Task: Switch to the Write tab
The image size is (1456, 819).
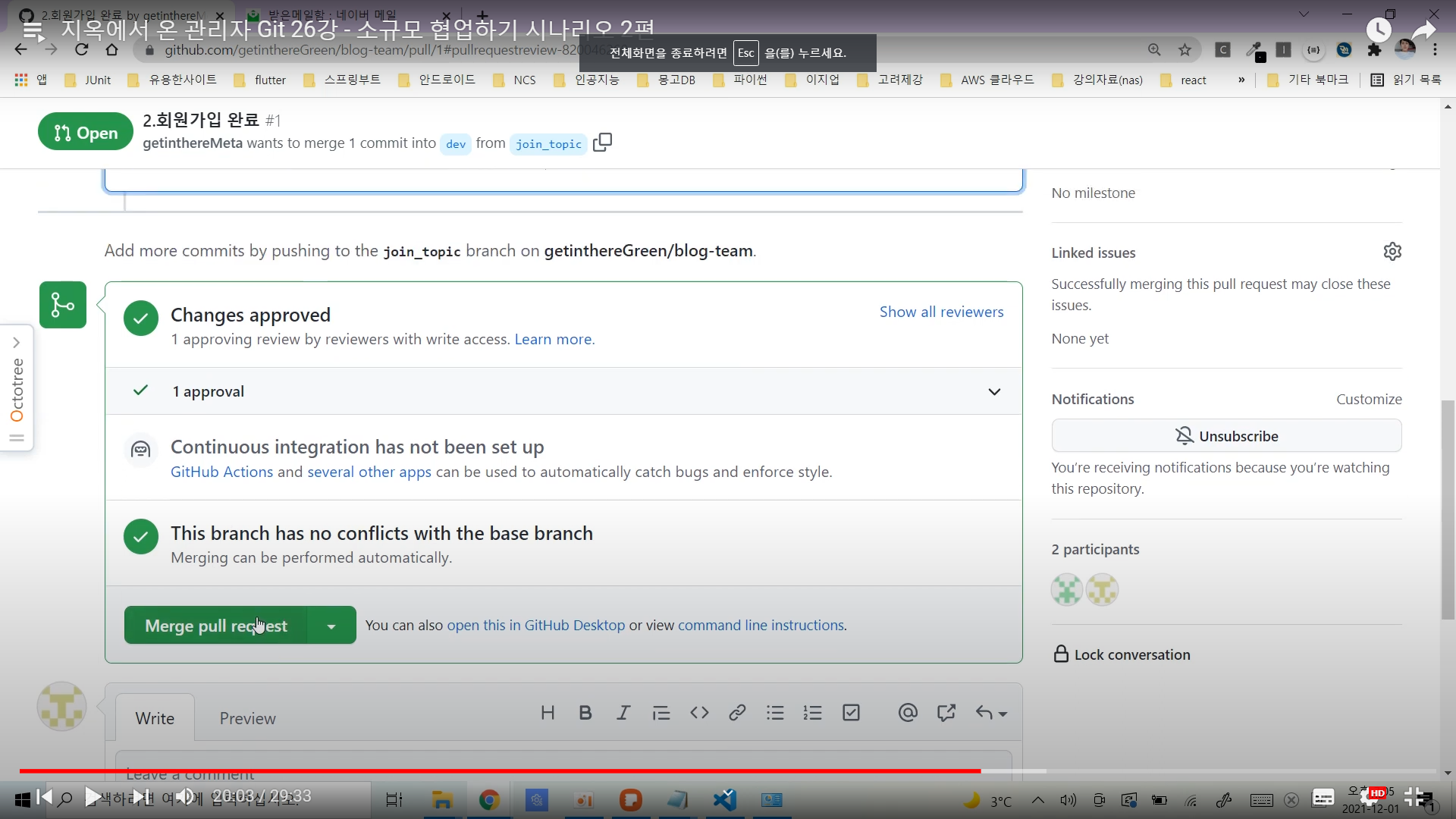Action: 155,718
